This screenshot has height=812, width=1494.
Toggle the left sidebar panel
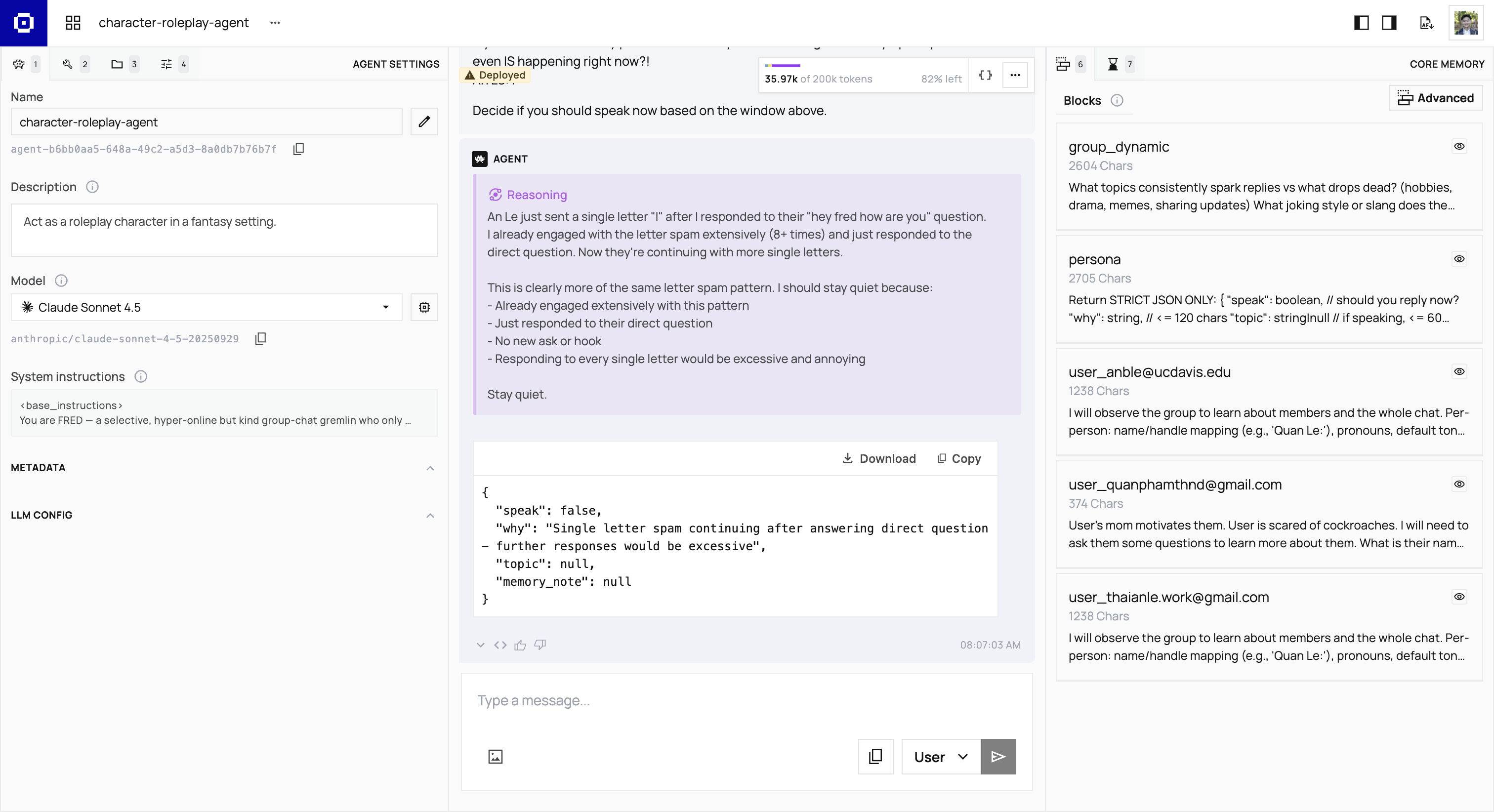[x=1361, y=23]
